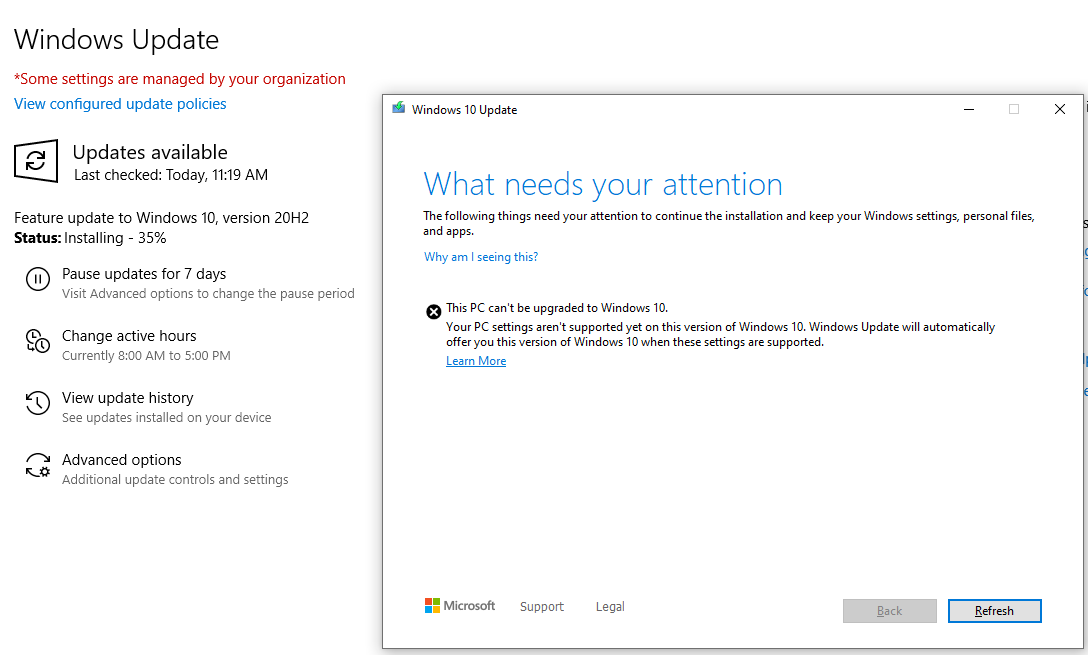Click the 'Windows 10 Update' title bar text
Screen dimensions: 1088x655
point(464,110)
